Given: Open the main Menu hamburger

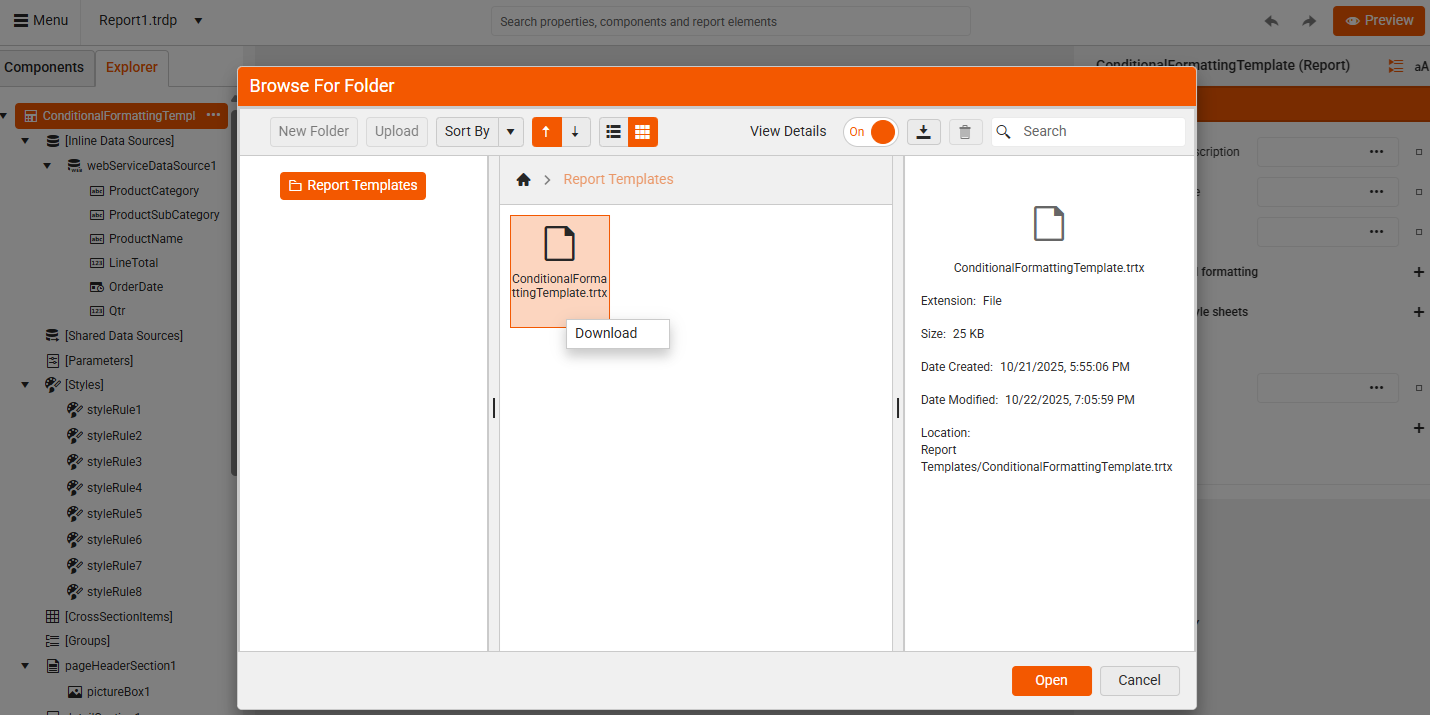Looking at the screenshot, I should (41, 21).
